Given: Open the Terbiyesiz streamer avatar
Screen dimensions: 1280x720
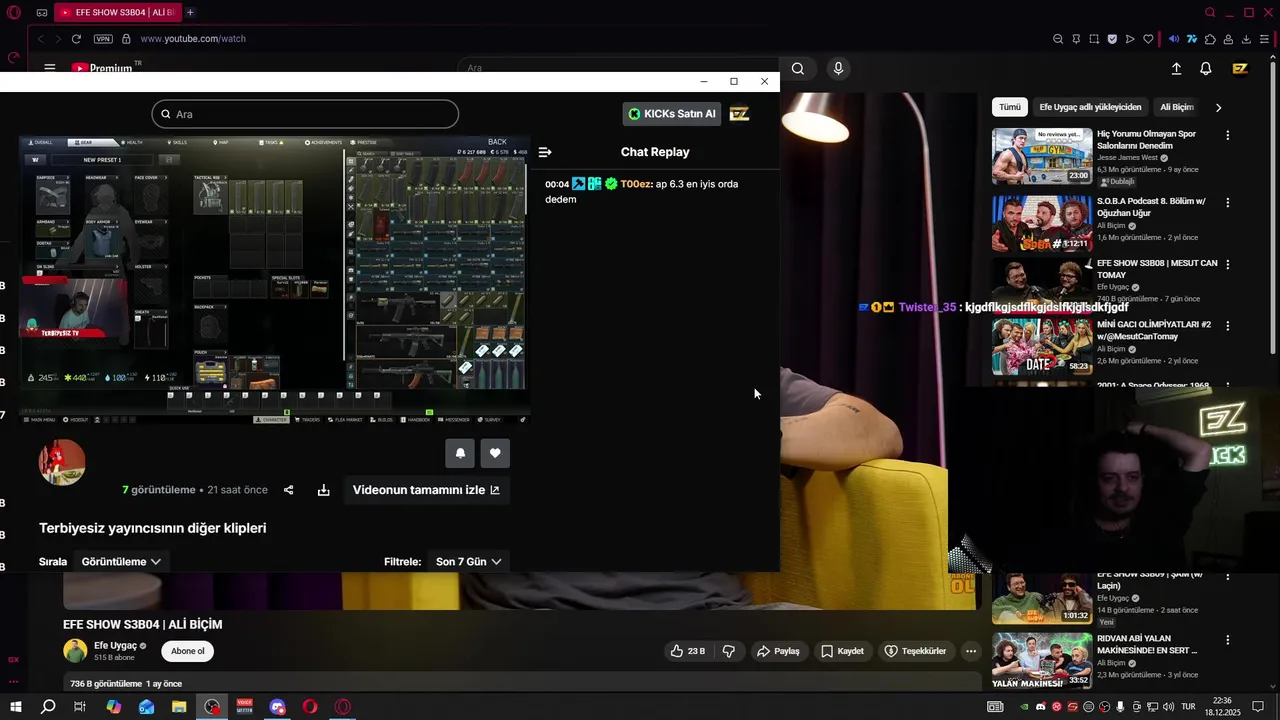Looking at the screenshot, I should click(62, 462).
